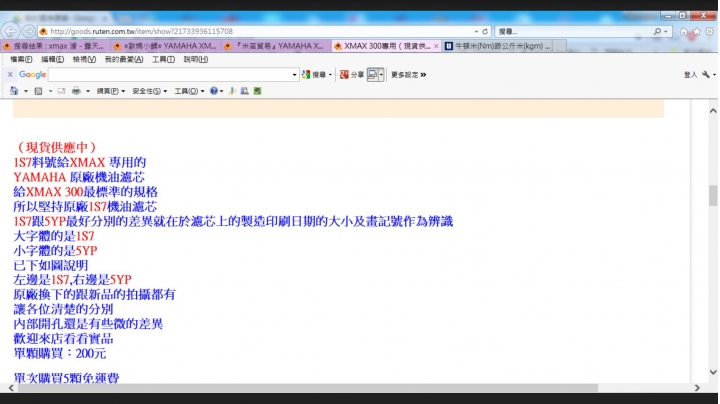
Task: Close the XMAX 300專用 tab
Action: [436, 46]
